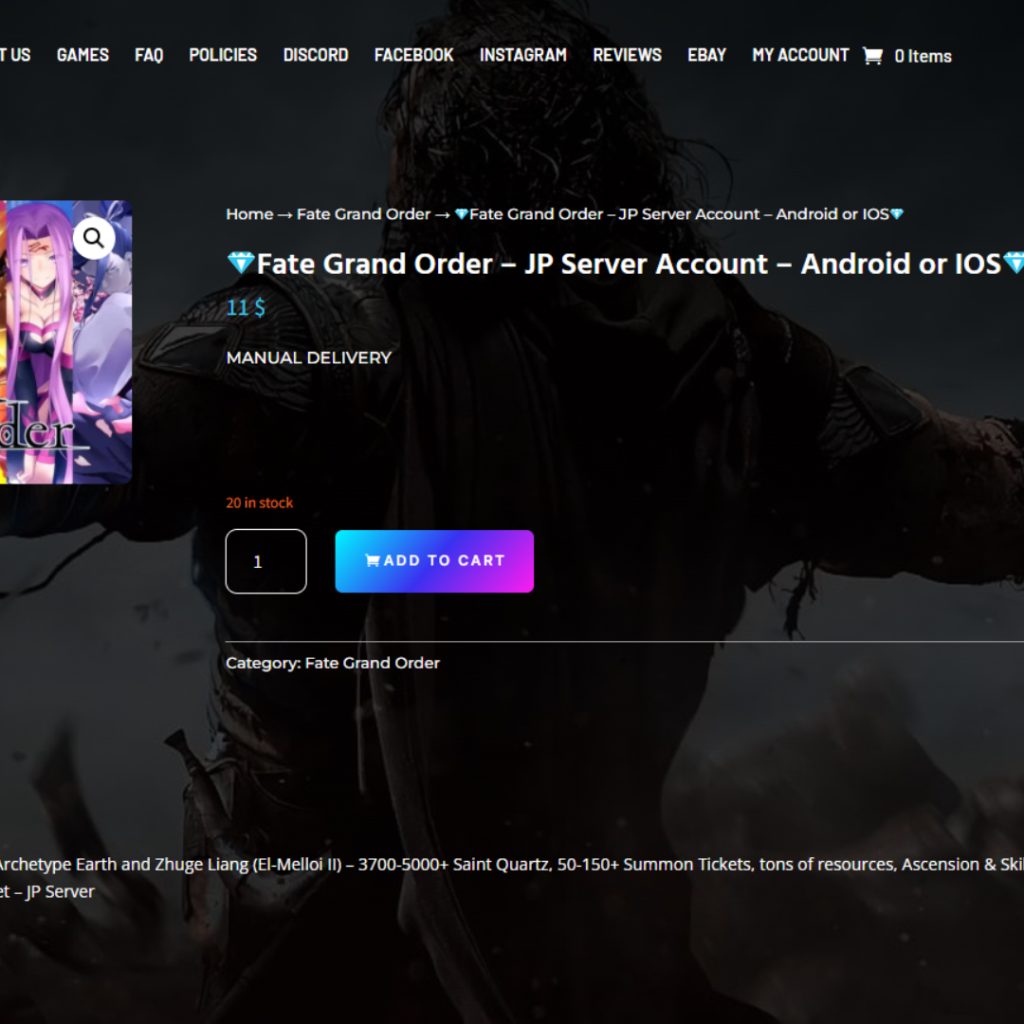Screen dimensions: 1024x1024
Task: Go to Home breadcrumb
Action: (249, 214)
